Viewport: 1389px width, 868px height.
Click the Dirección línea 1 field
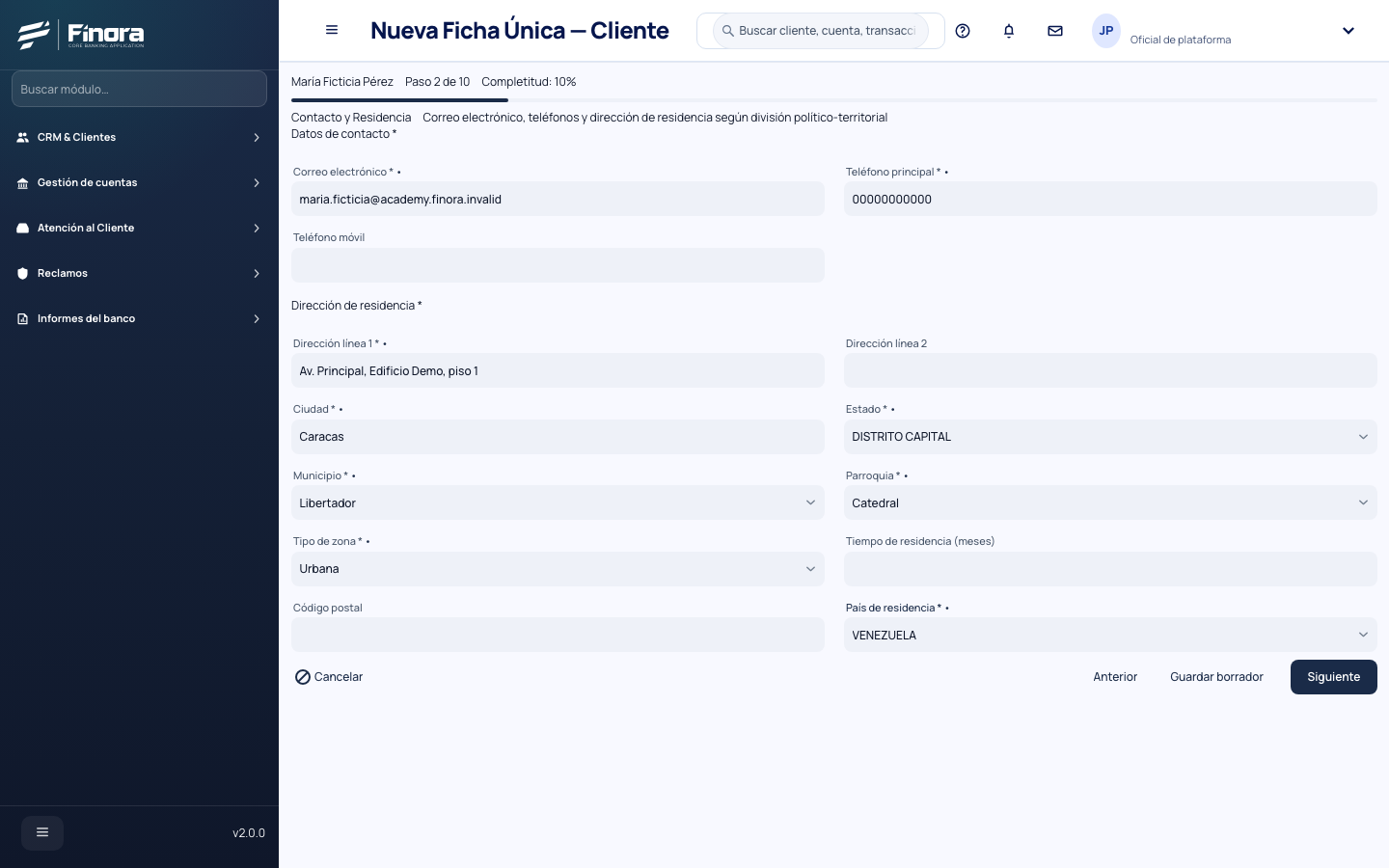(x=558, y=371)
